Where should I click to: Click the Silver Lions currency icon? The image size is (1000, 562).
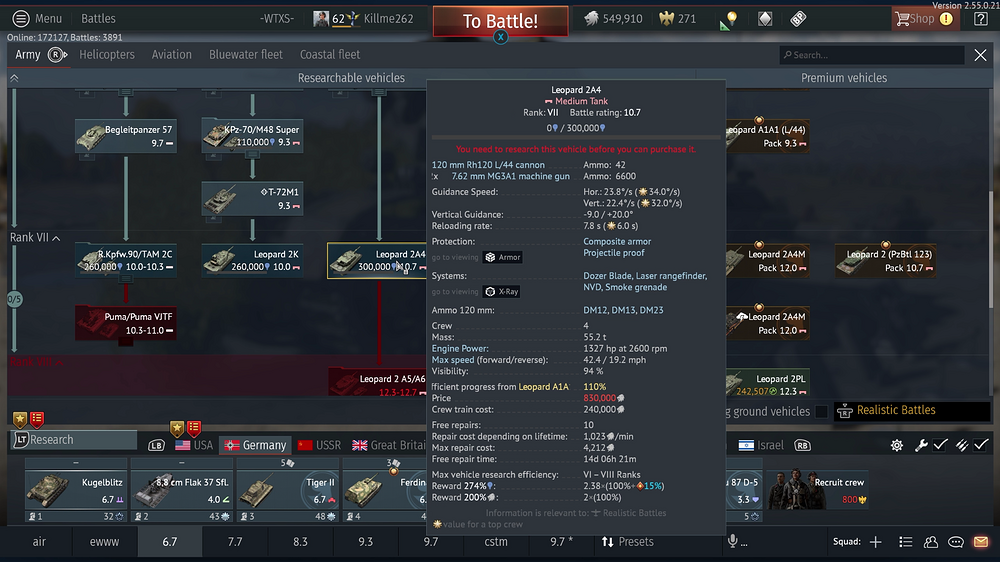[x=592, y=18]
